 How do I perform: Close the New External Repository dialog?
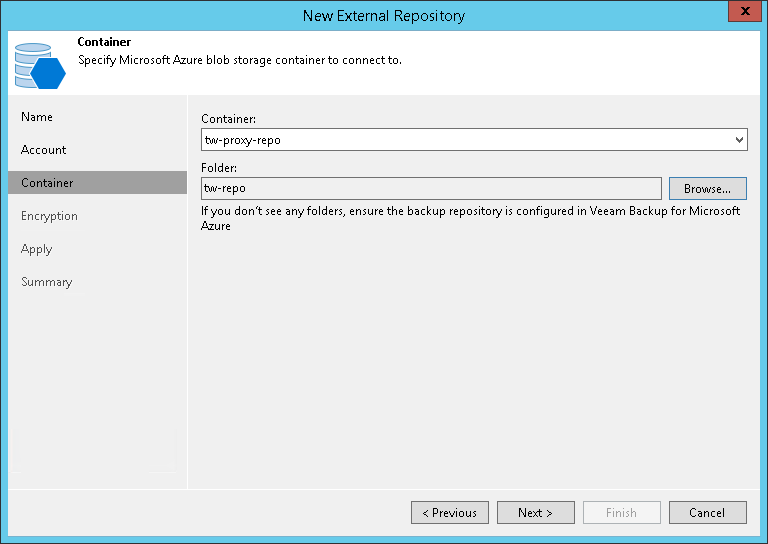pyautogui.click(x=741, y=14)
